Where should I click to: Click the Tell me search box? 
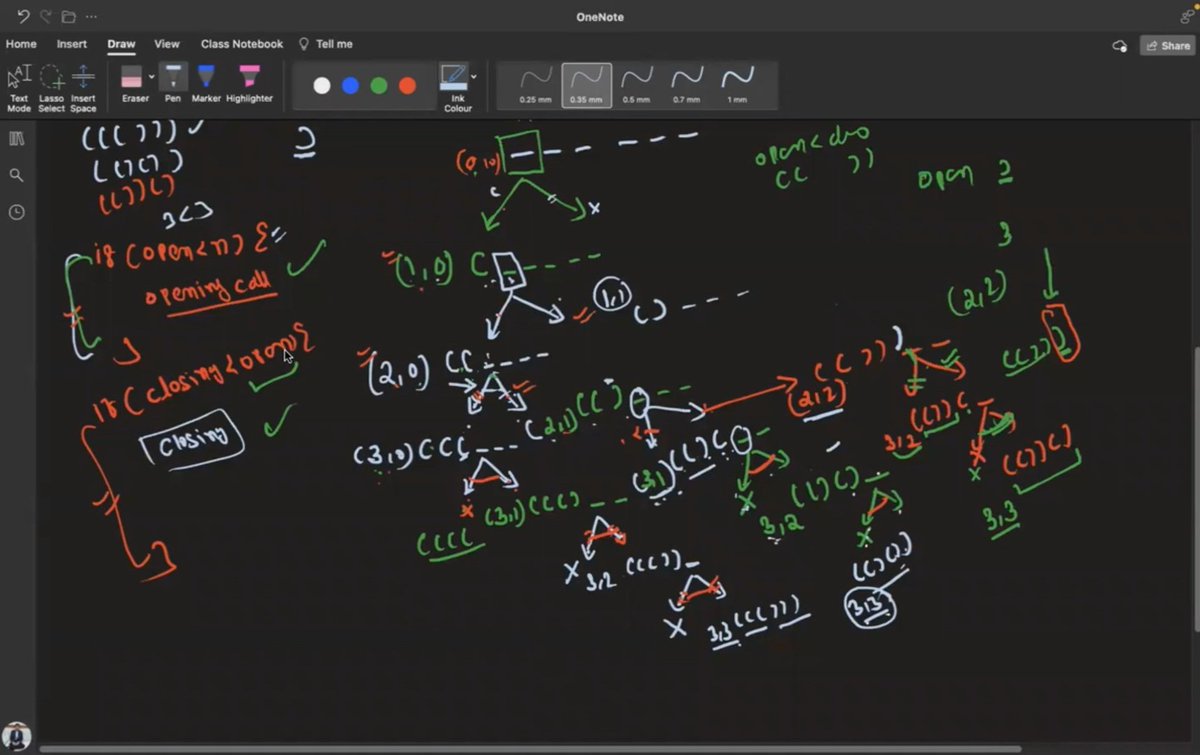click(x=326, y=44)
